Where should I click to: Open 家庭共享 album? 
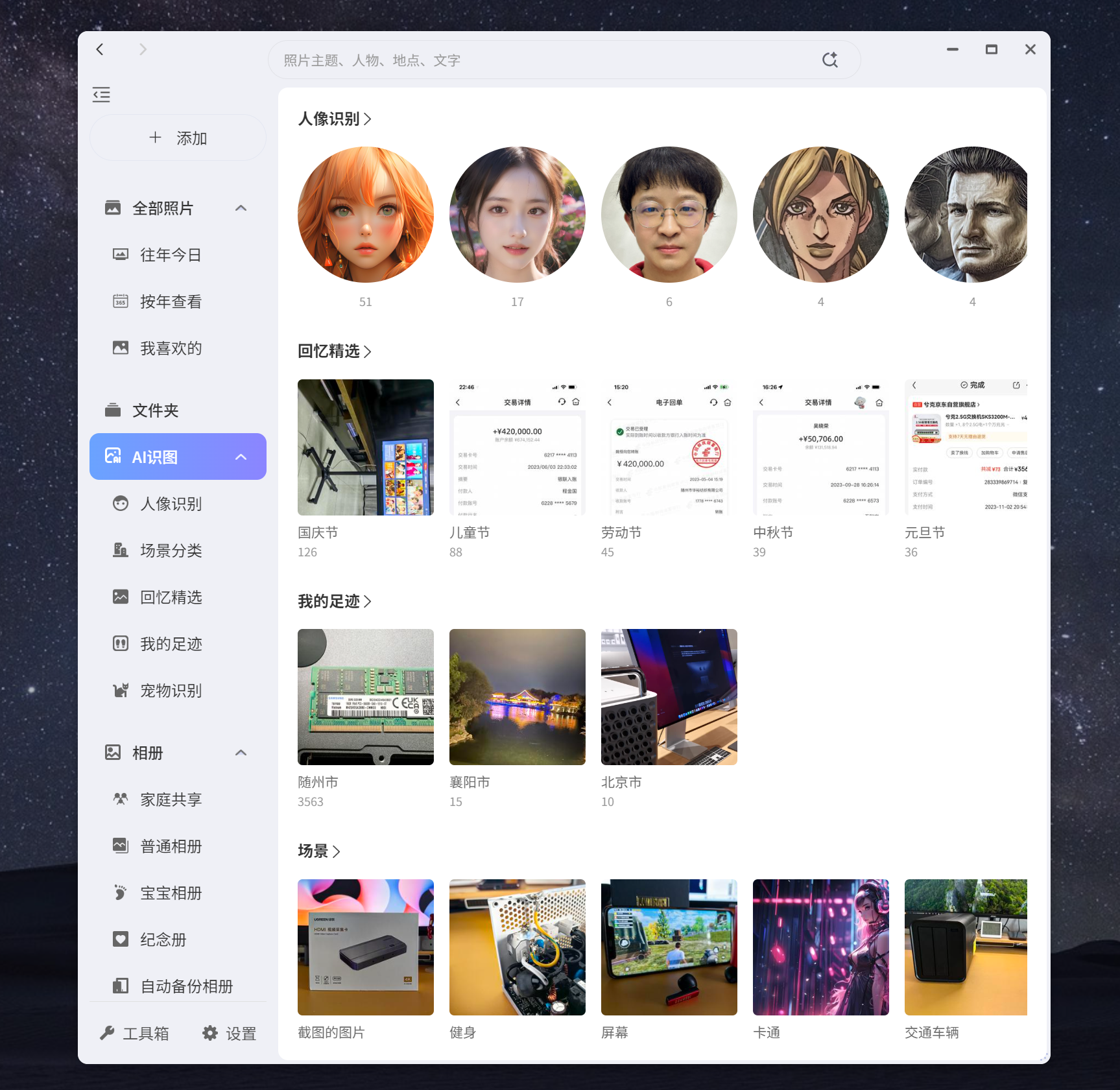[x=178, y=800]
